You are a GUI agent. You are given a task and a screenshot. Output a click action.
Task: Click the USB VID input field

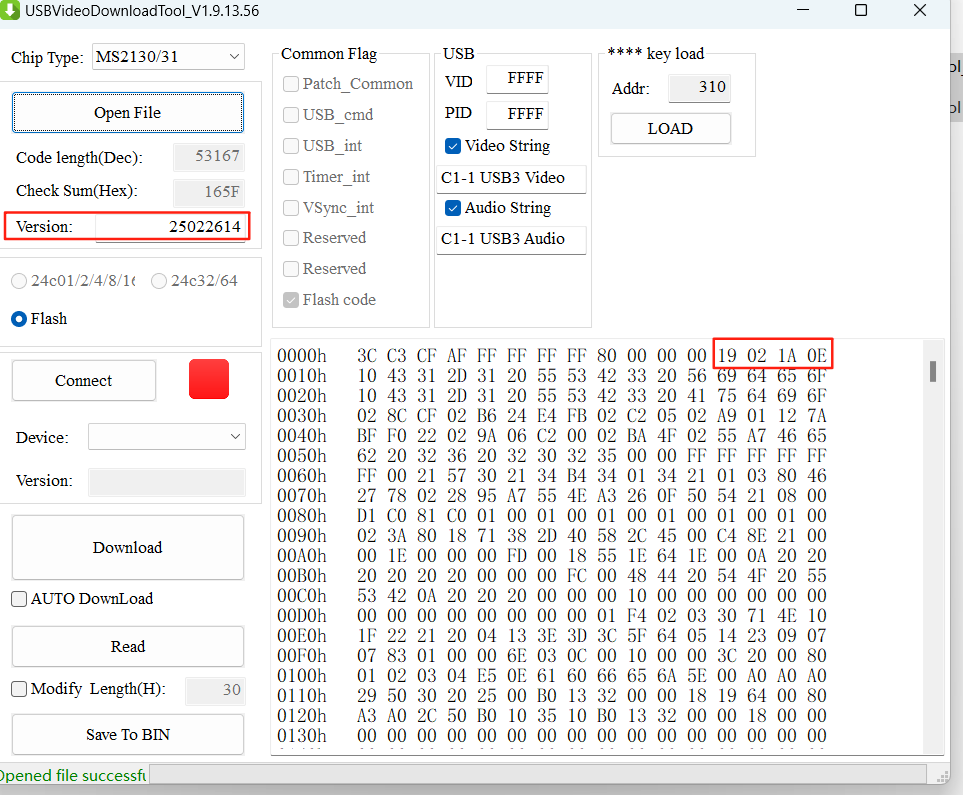517,79
